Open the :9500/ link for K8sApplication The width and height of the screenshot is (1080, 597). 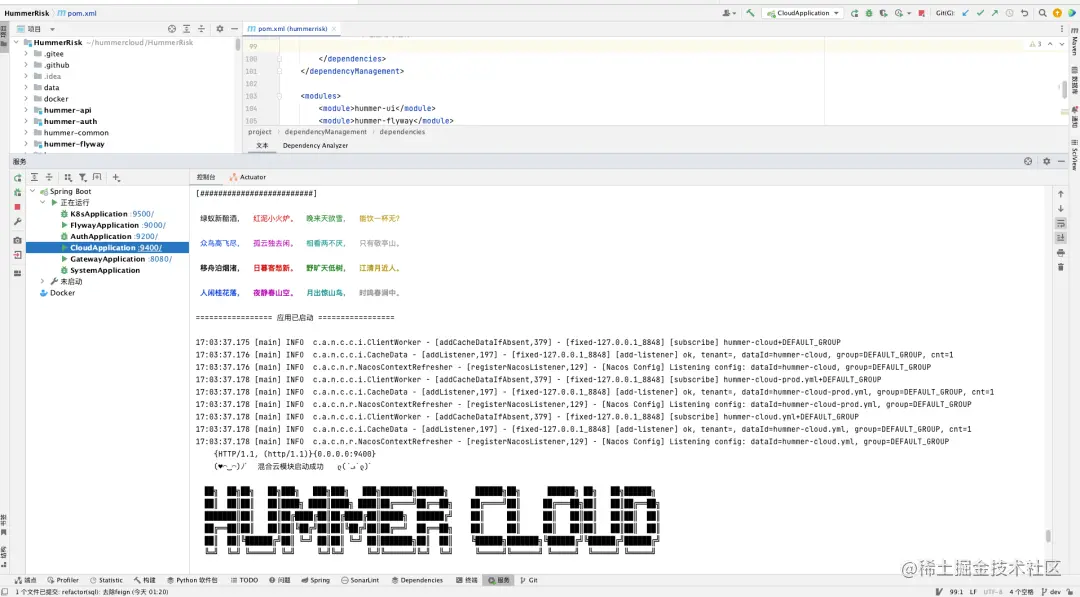point(143,214)
